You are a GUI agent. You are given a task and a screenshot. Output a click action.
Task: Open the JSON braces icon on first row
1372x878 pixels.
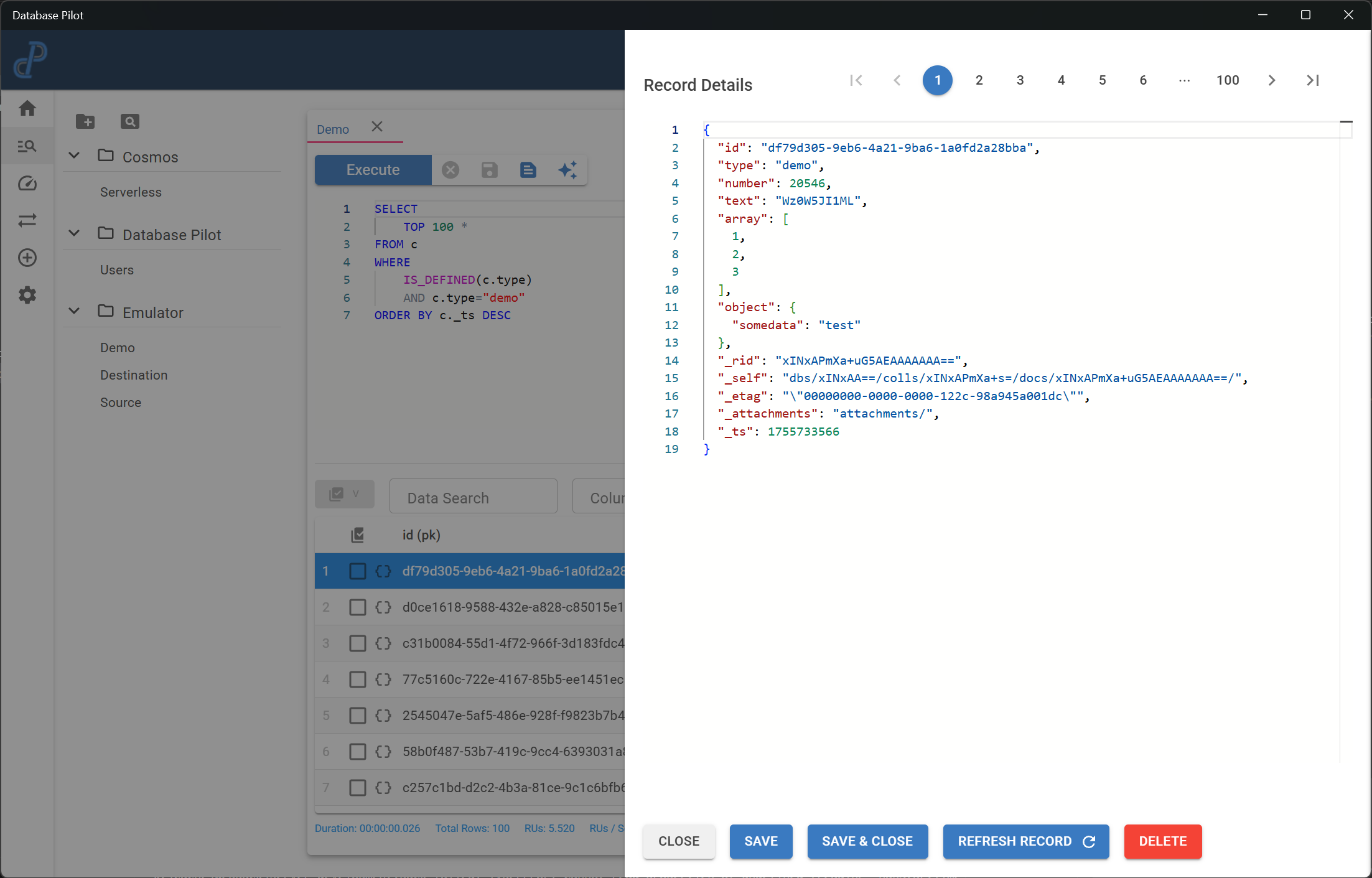pos(383,571)
